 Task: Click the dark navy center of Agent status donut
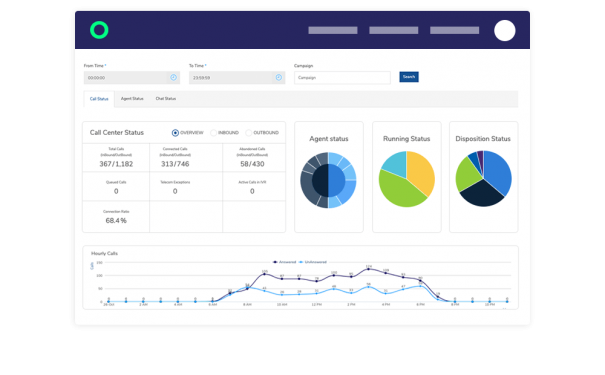pyautogui.click(x=321, y=181)
